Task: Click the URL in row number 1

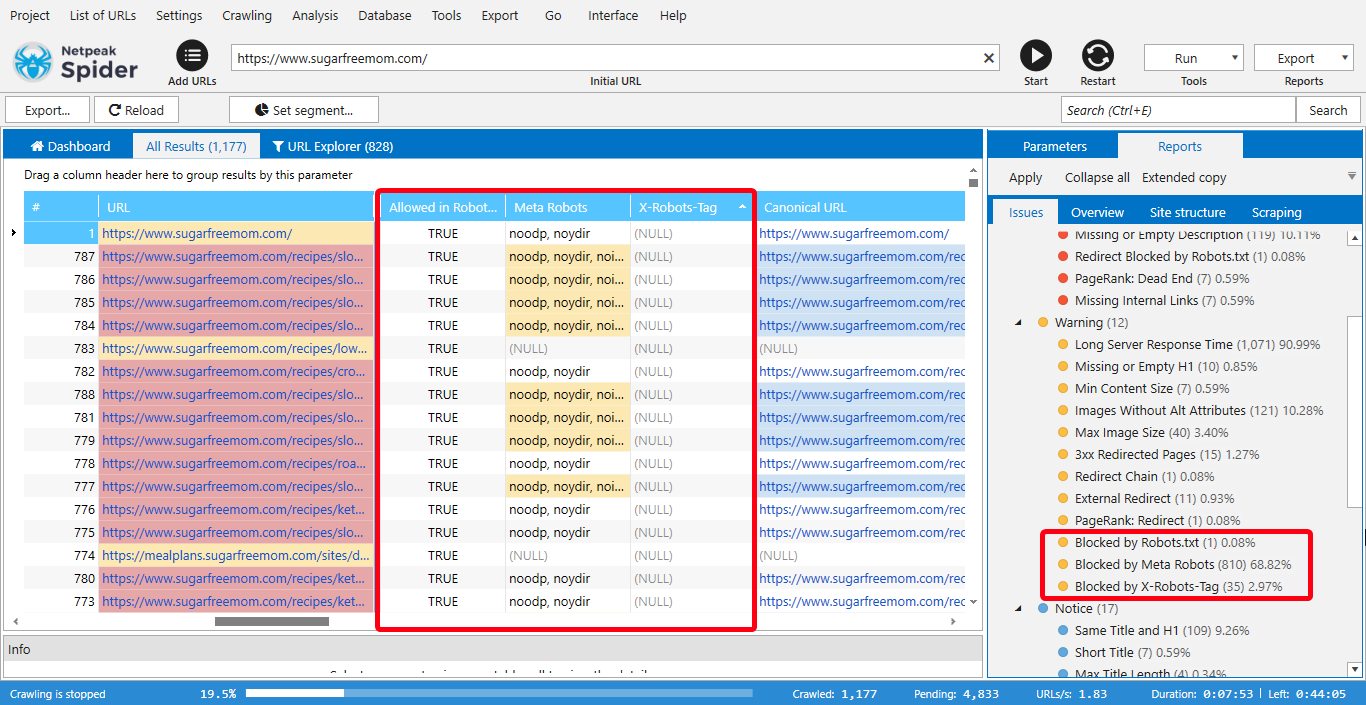Action: pyautogui.click(x=197, y=233)
